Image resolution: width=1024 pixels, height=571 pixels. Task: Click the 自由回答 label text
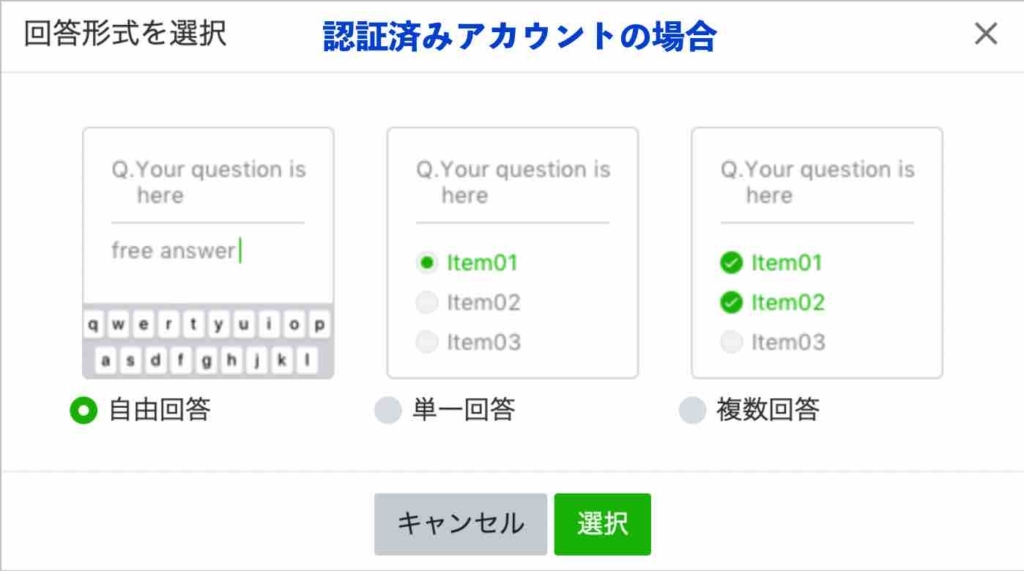pos(160,410)
